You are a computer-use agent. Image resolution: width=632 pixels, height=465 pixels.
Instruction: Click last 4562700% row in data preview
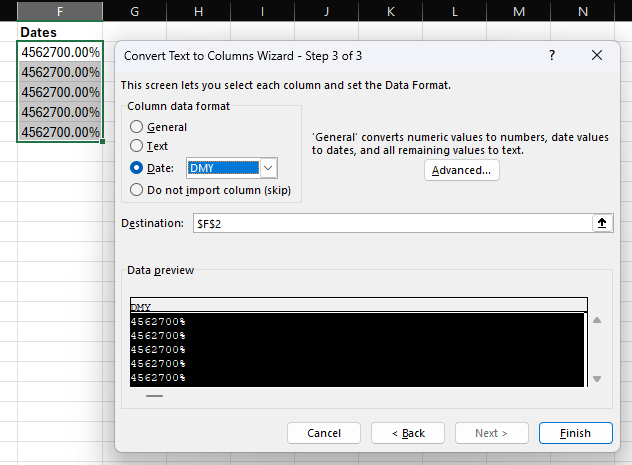pos(357,378)
